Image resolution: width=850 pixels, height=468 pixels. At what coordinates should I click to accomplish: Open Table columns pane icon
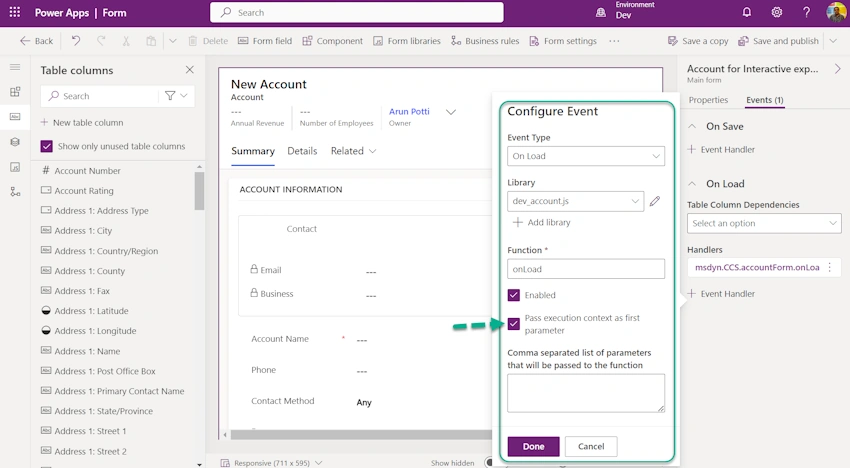point(15,117)
